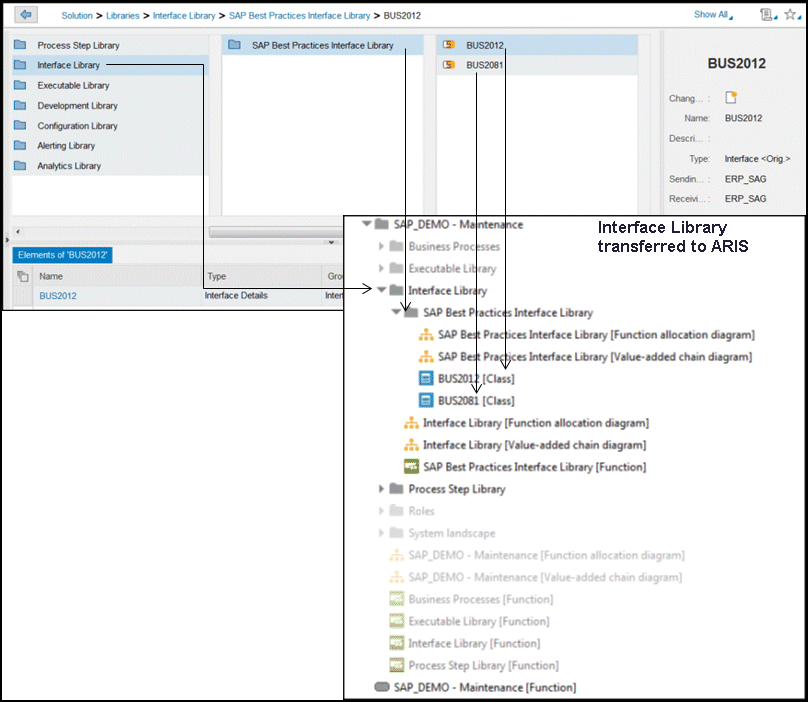Click the BUS2012 class icon
Image resolution: width=808 pixels, height=702 pixels.
(426, 378)
